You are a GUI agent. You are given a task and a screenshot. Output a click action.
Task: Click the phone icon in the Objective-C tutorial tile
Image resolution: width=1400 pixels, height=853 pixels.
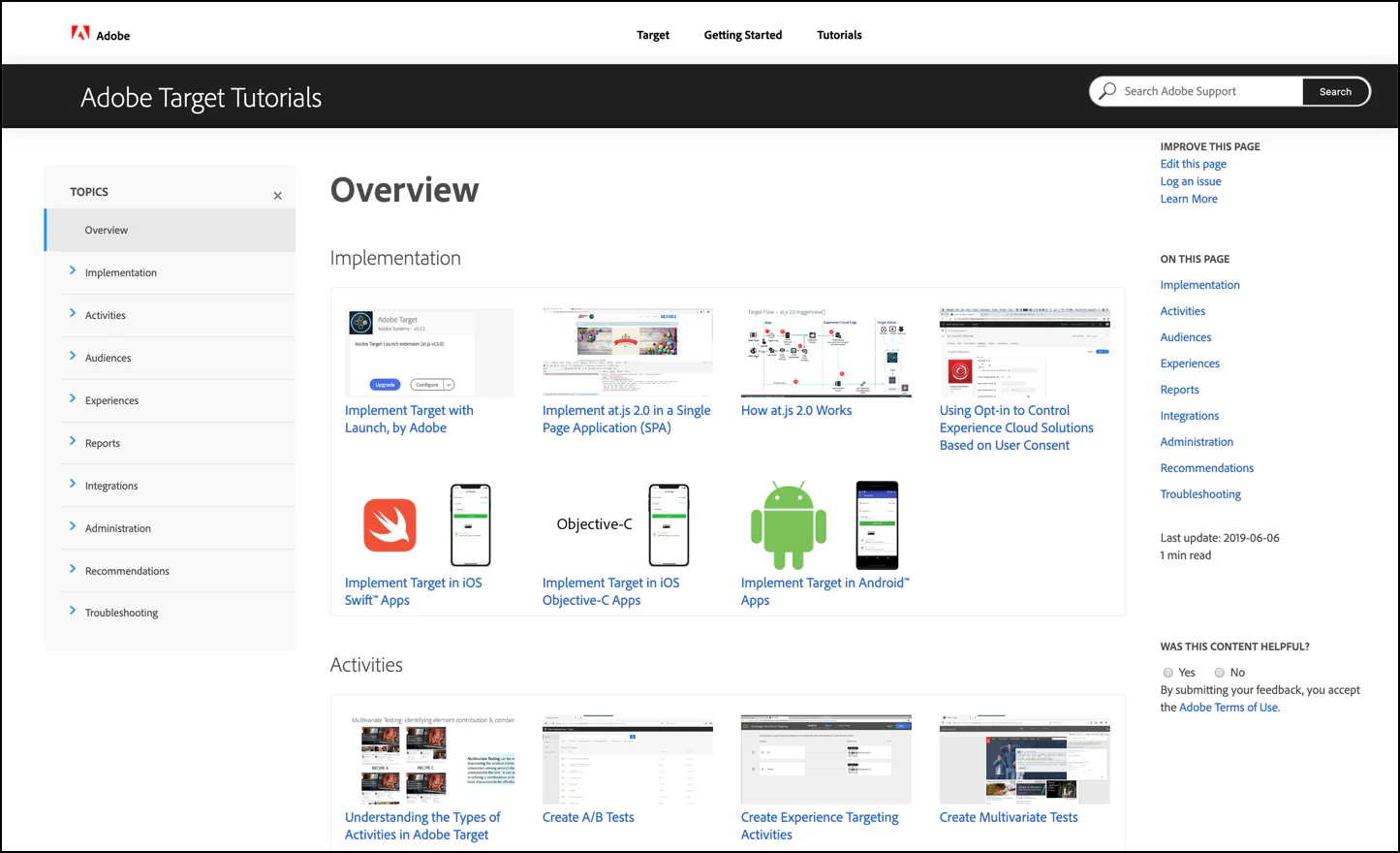pyautogui.click(x=669, y=524)
